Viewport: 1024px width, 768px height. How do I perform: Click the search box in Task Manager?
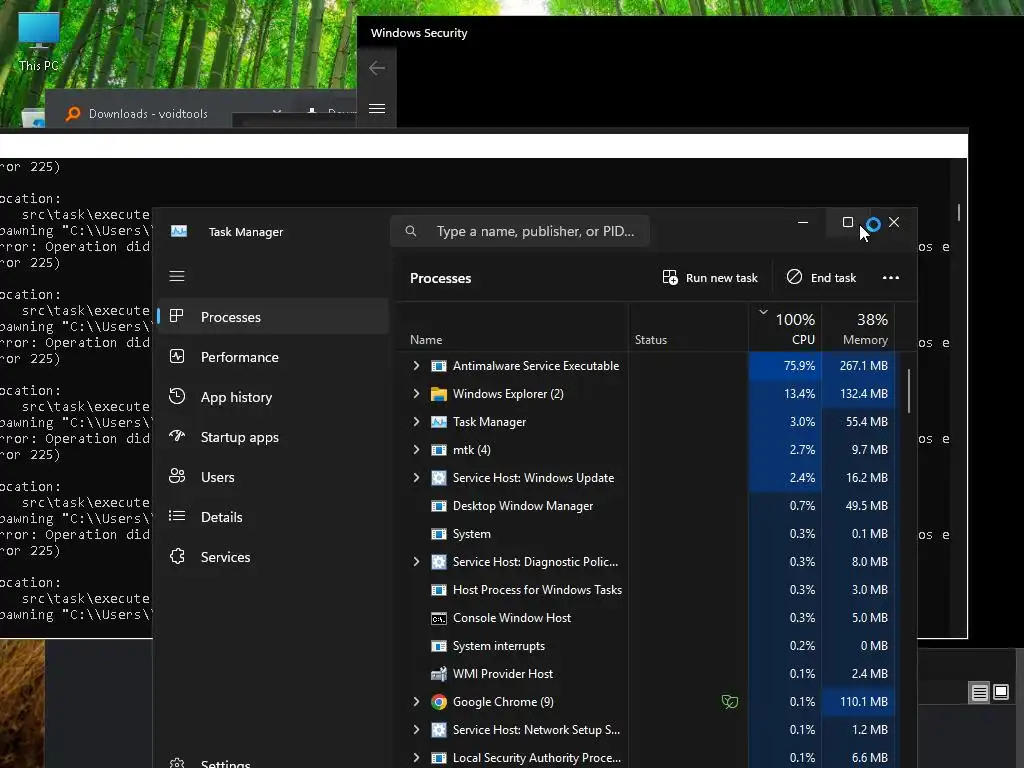pyautogui.click(x=520, y=231)
